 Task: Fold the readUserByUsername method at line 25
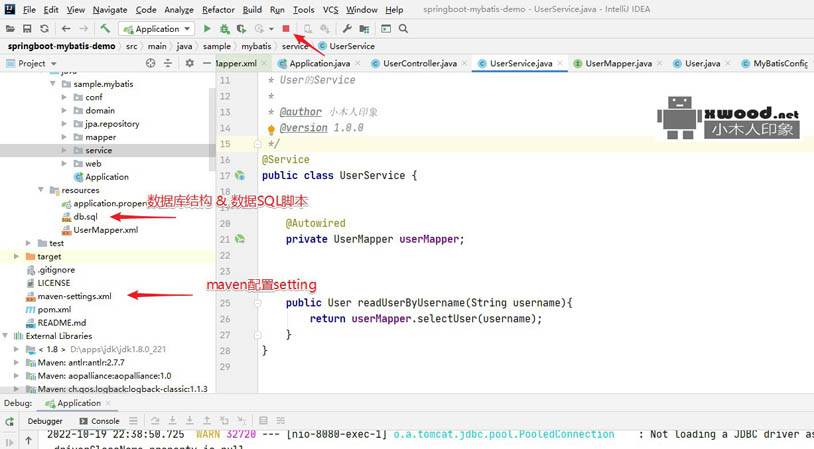click(257, 303)
